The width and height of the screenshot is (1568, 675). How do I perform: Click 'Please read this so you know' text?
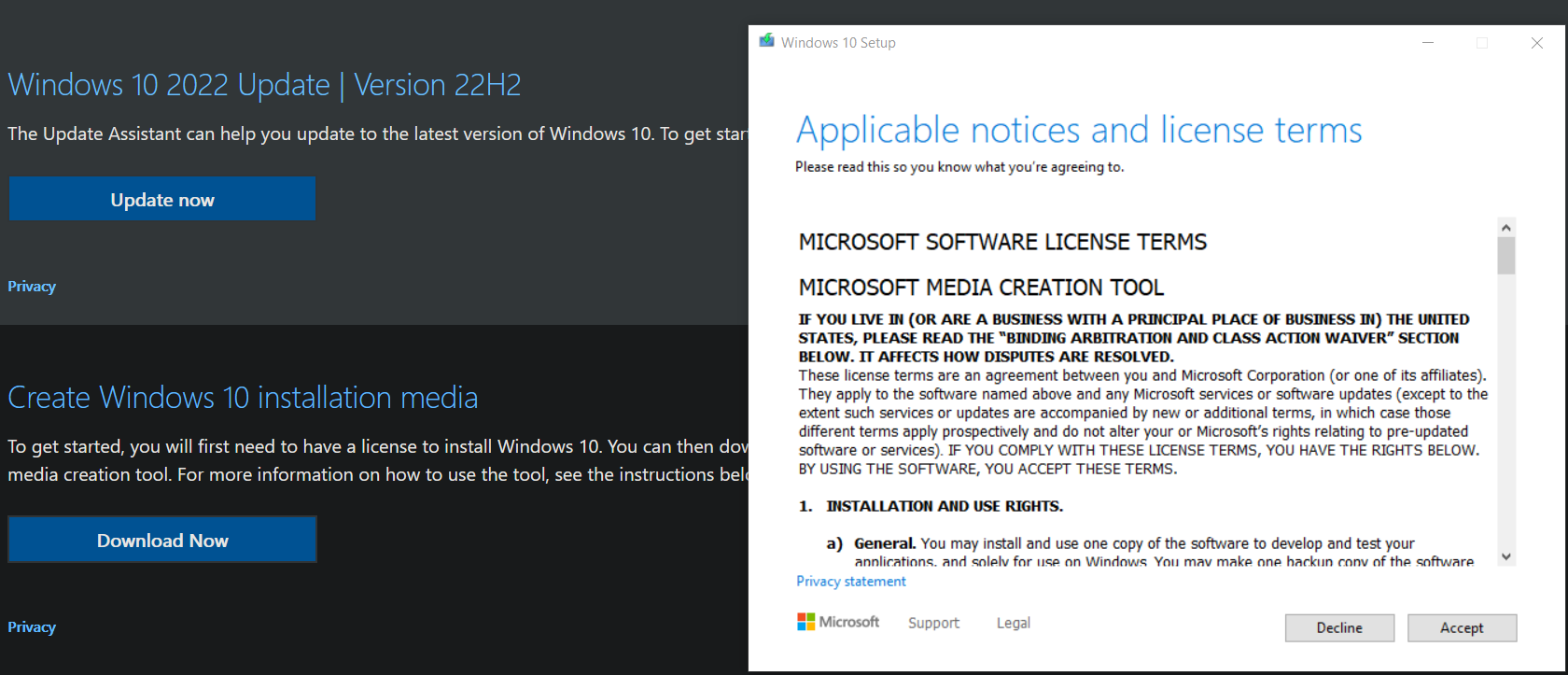click(959, 167)
